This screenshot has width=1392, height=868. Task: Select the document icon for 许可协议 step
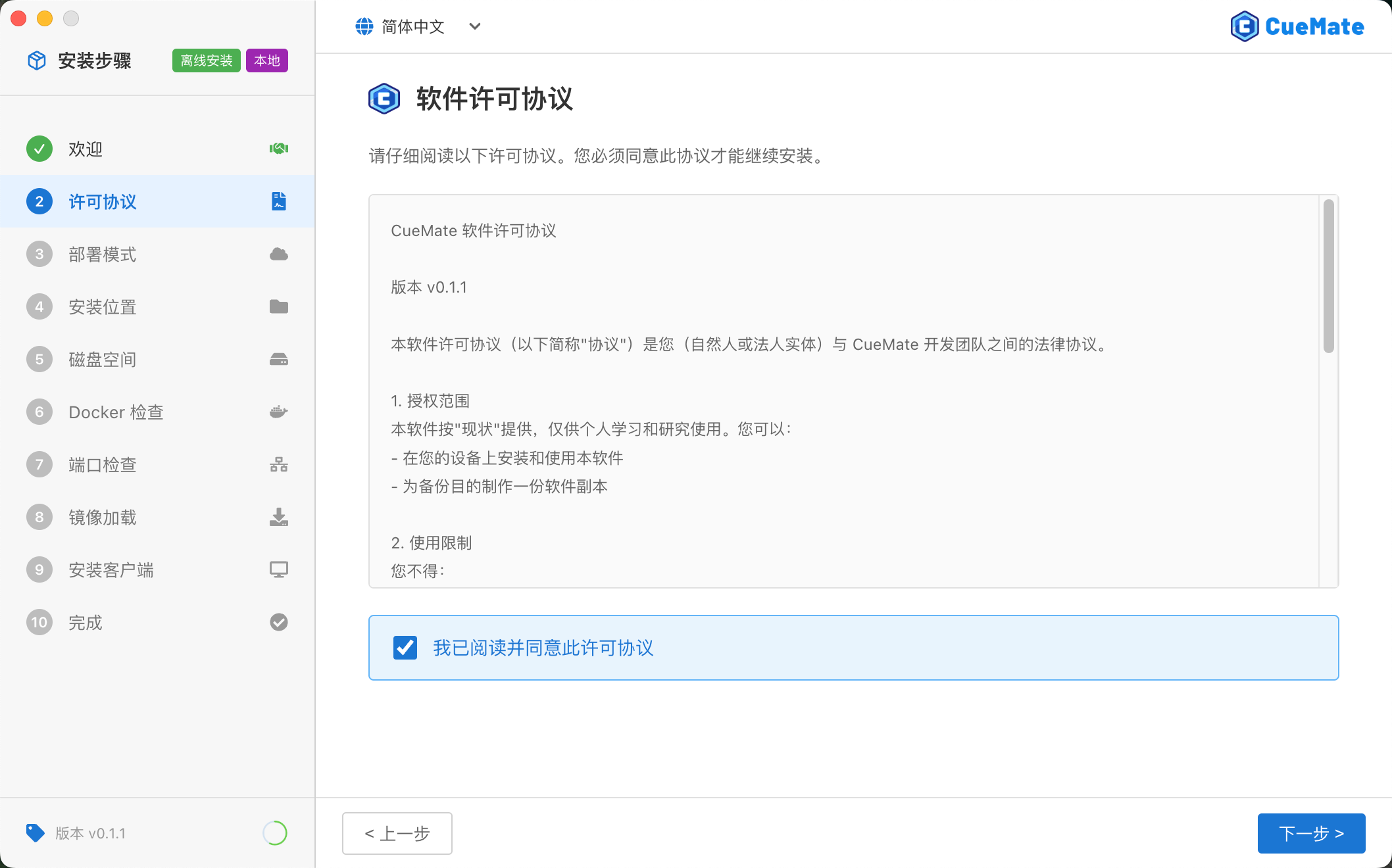click(278, 201)
